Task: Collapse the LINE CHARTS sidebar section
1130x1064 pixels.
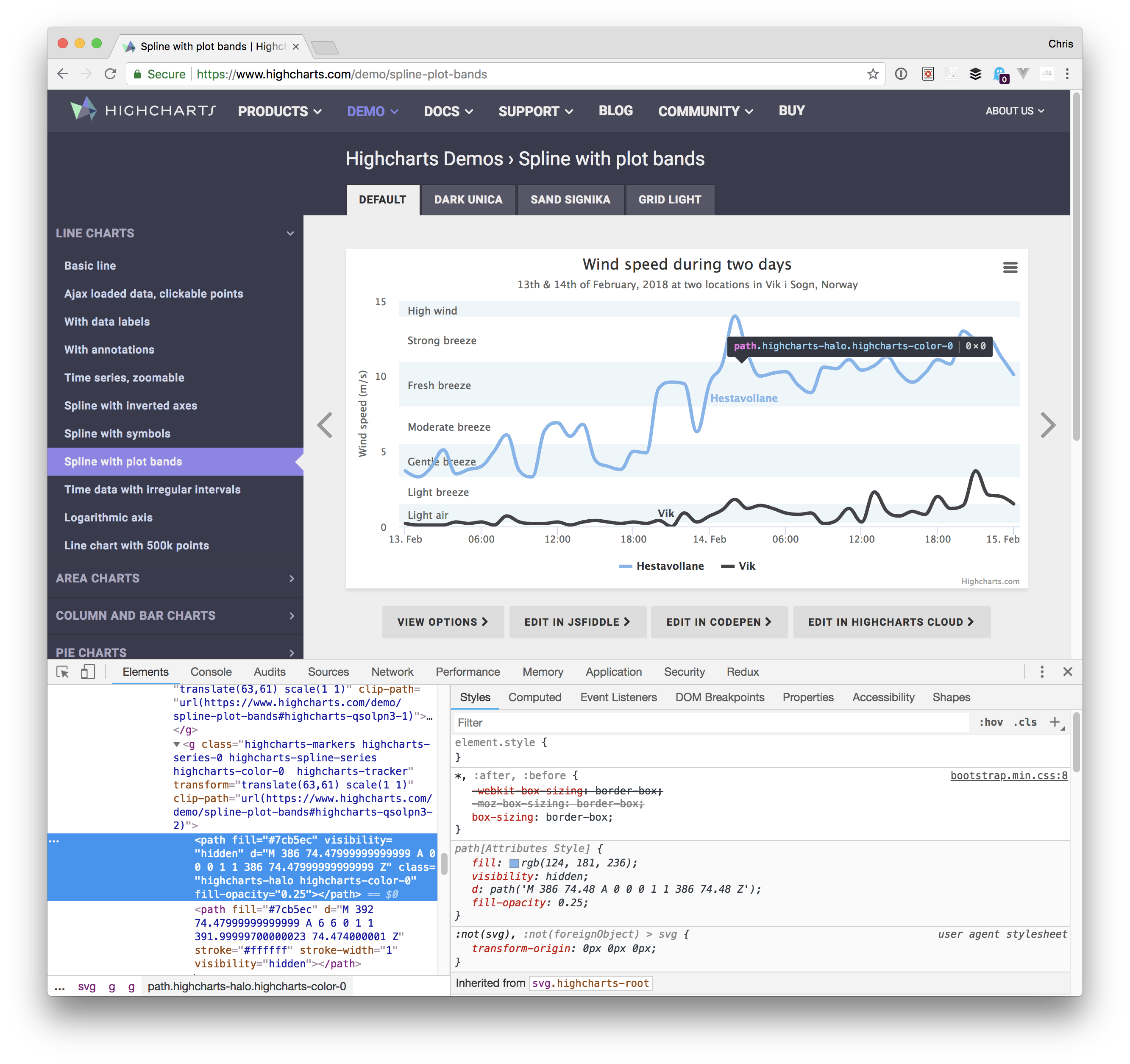Action: pos(175,233)
